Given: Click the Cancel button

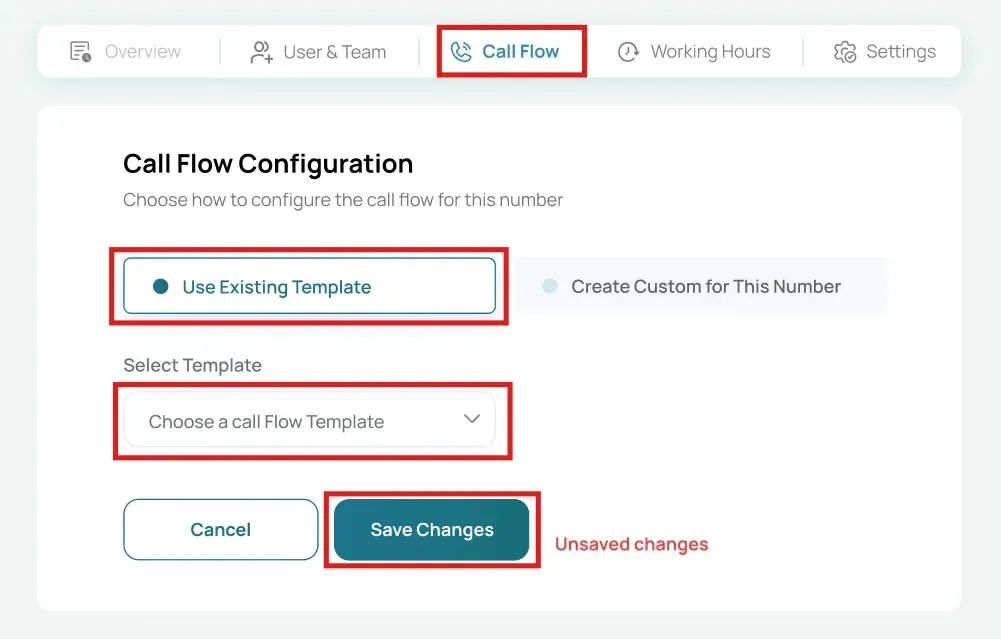Looking at the screenshot, I should 220,529.
